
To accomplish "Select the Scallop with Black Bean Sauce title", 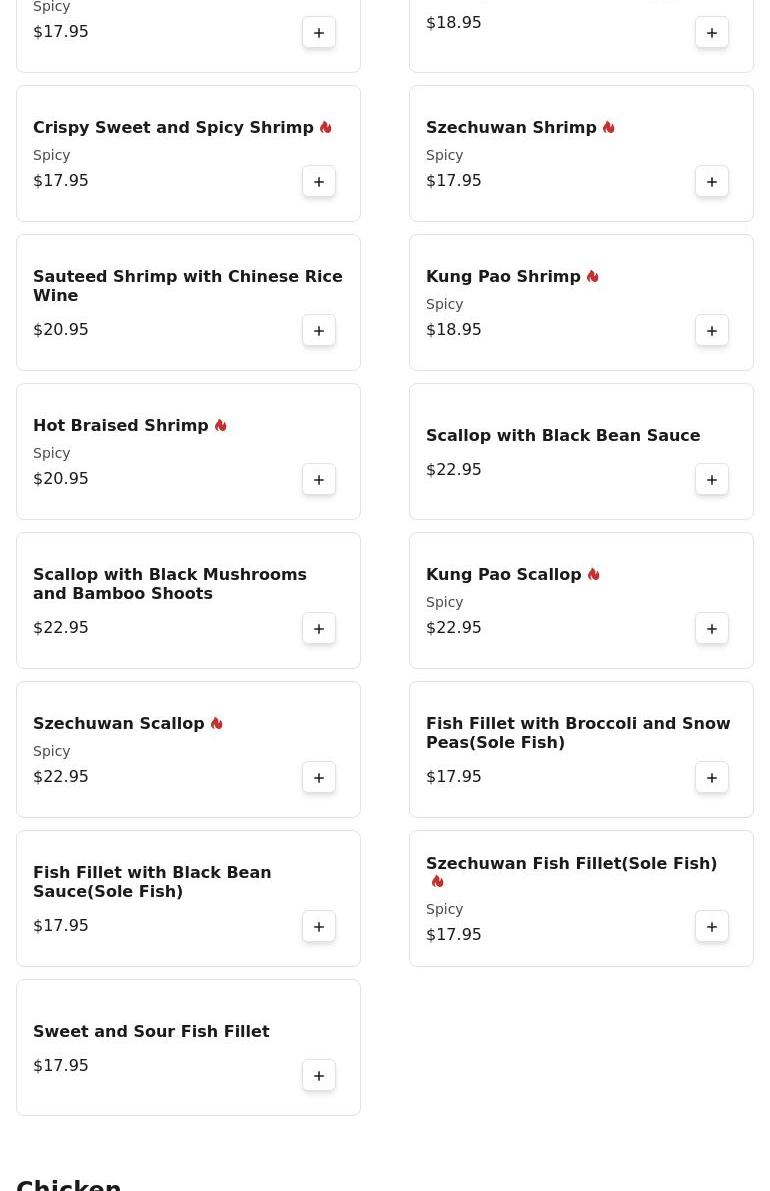I will pos(563,435).
